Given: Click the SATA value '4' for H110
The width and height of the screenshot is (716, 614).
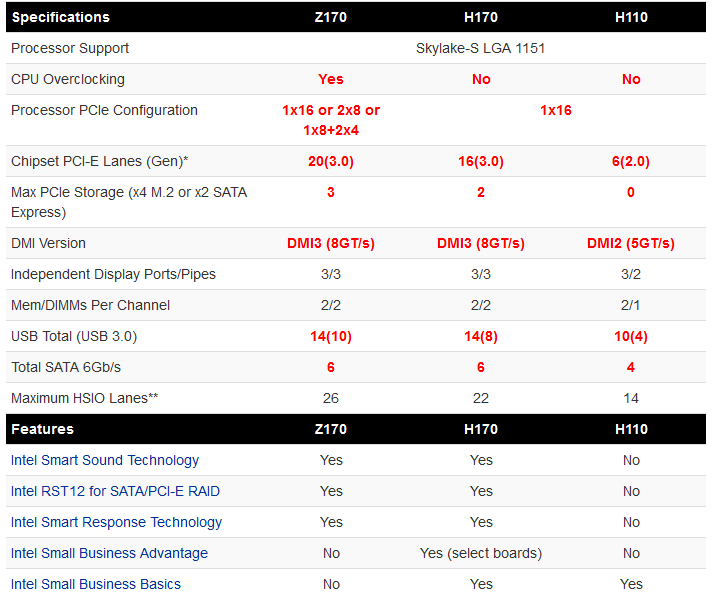Looking at the screenshot, I should [631, 367].
